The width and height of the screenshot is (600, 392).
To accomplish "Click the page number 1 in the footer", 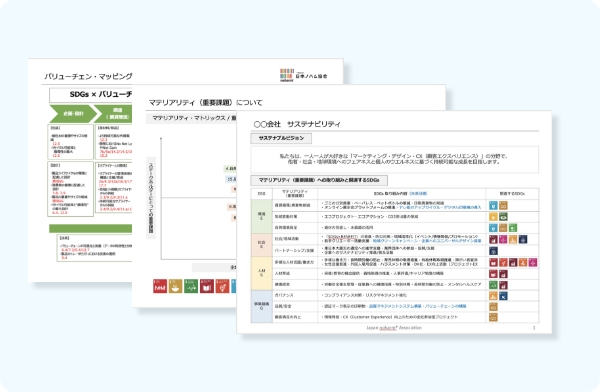I will pyautogui.click(x=534, y=328).
